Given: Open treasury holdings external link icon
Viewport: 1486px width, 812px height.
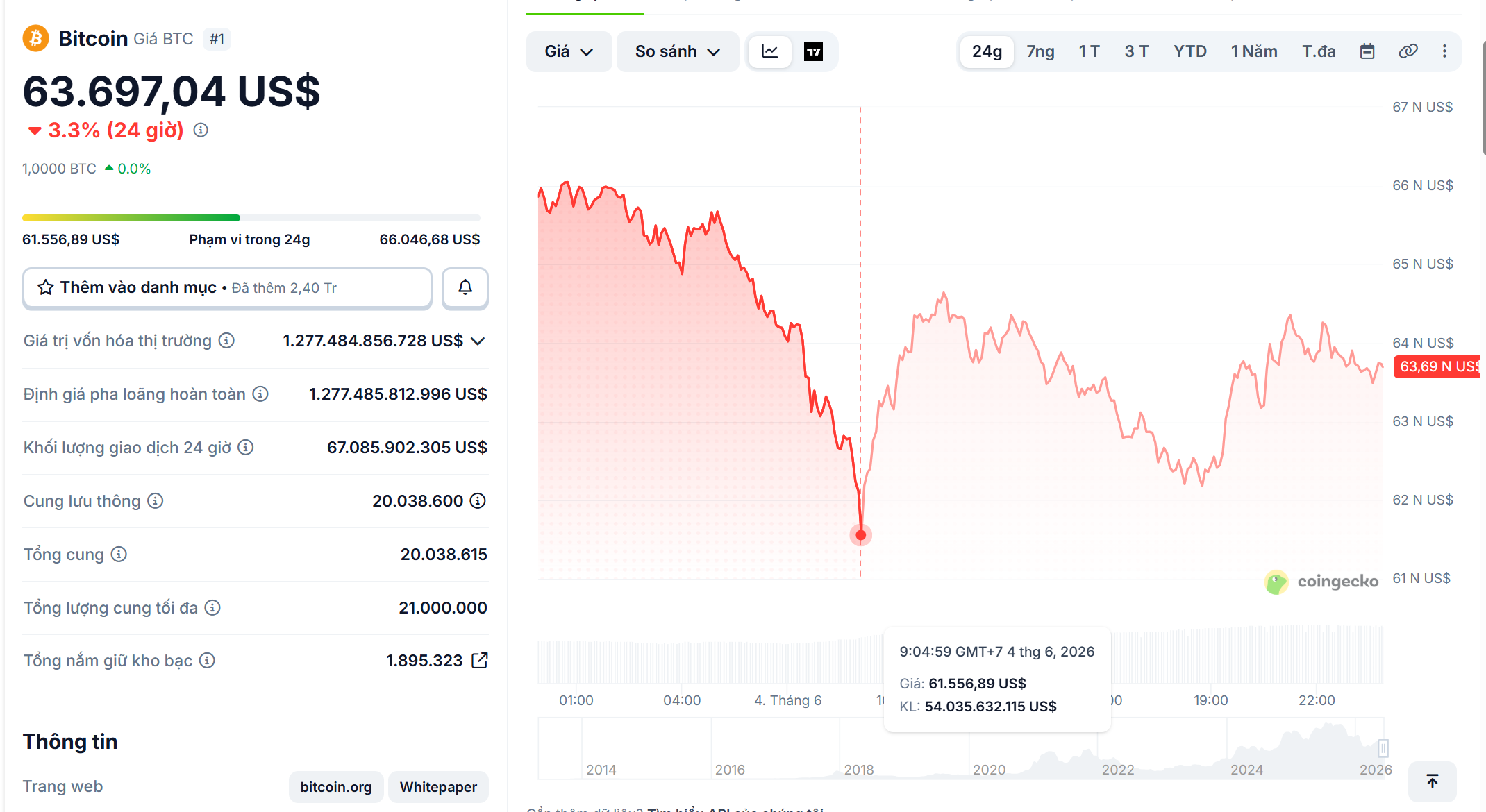Looking at the screenshot, I should [x=480, y=660].
